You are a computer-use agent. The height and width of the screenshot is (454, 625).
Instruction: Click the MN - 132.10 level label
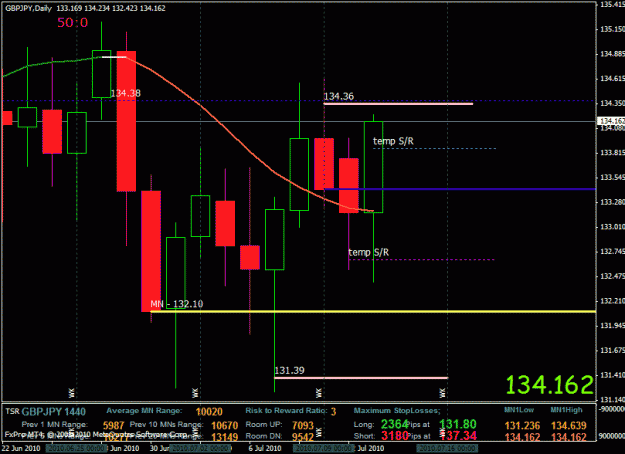point(177,304)
